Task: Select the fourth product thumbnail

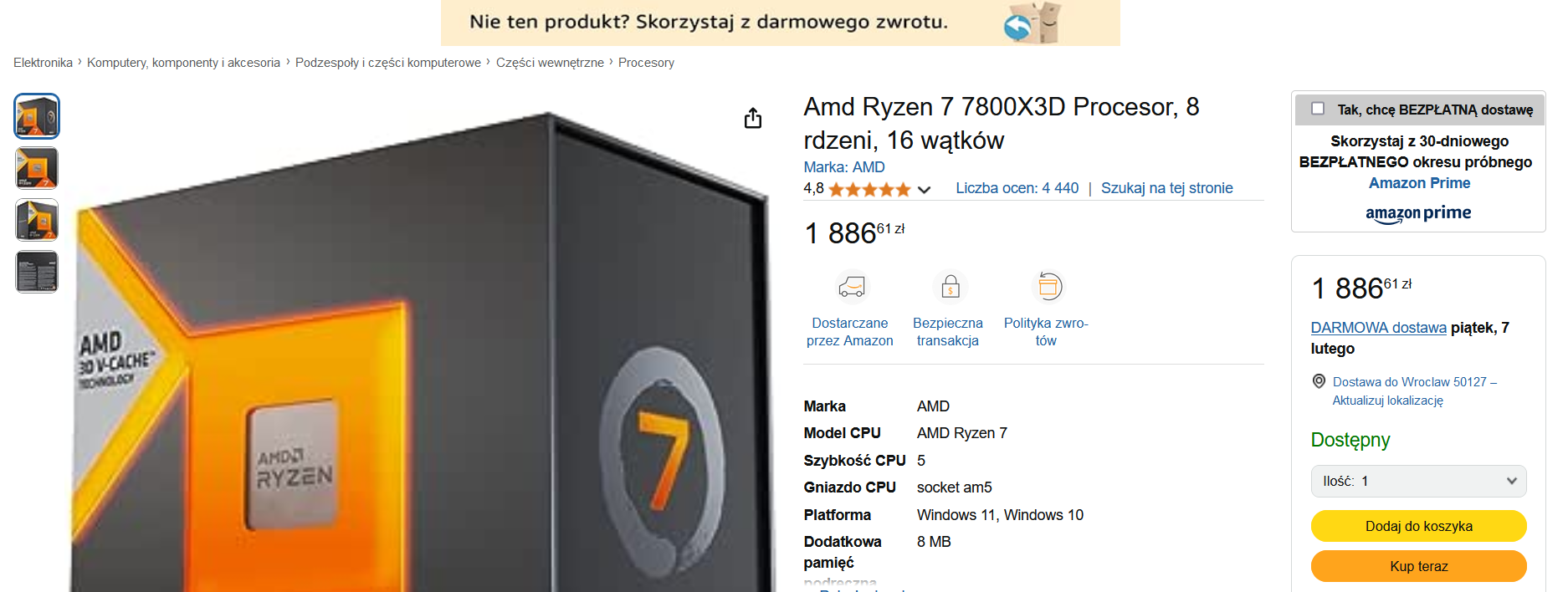Action: coord(37,272)
